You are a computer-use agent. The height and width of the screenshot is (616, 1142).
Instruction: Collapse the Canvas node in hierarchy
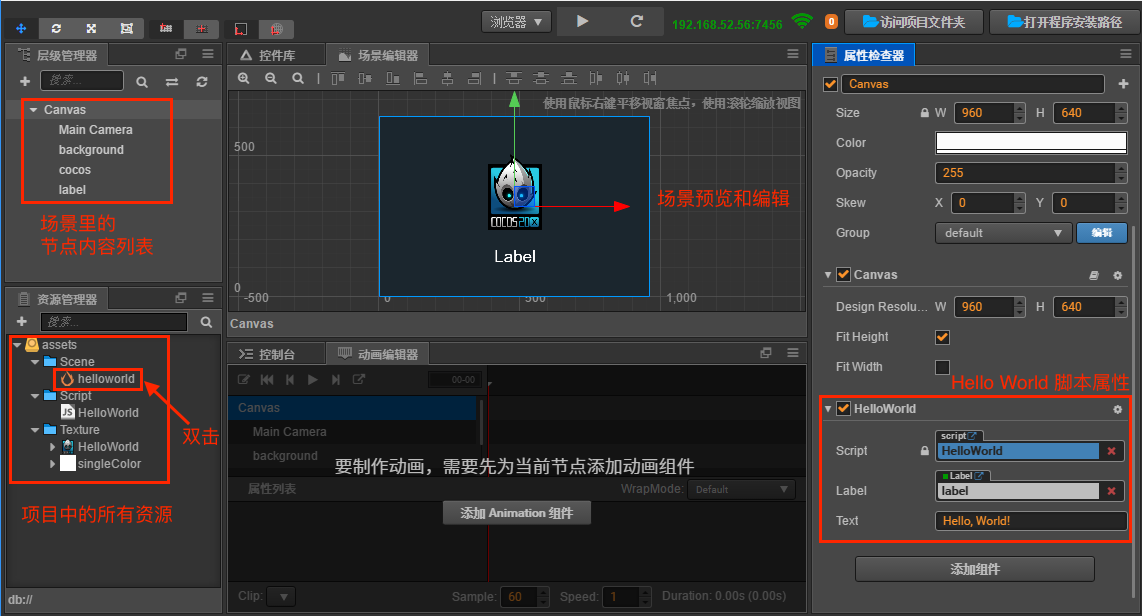click(34, 110)
